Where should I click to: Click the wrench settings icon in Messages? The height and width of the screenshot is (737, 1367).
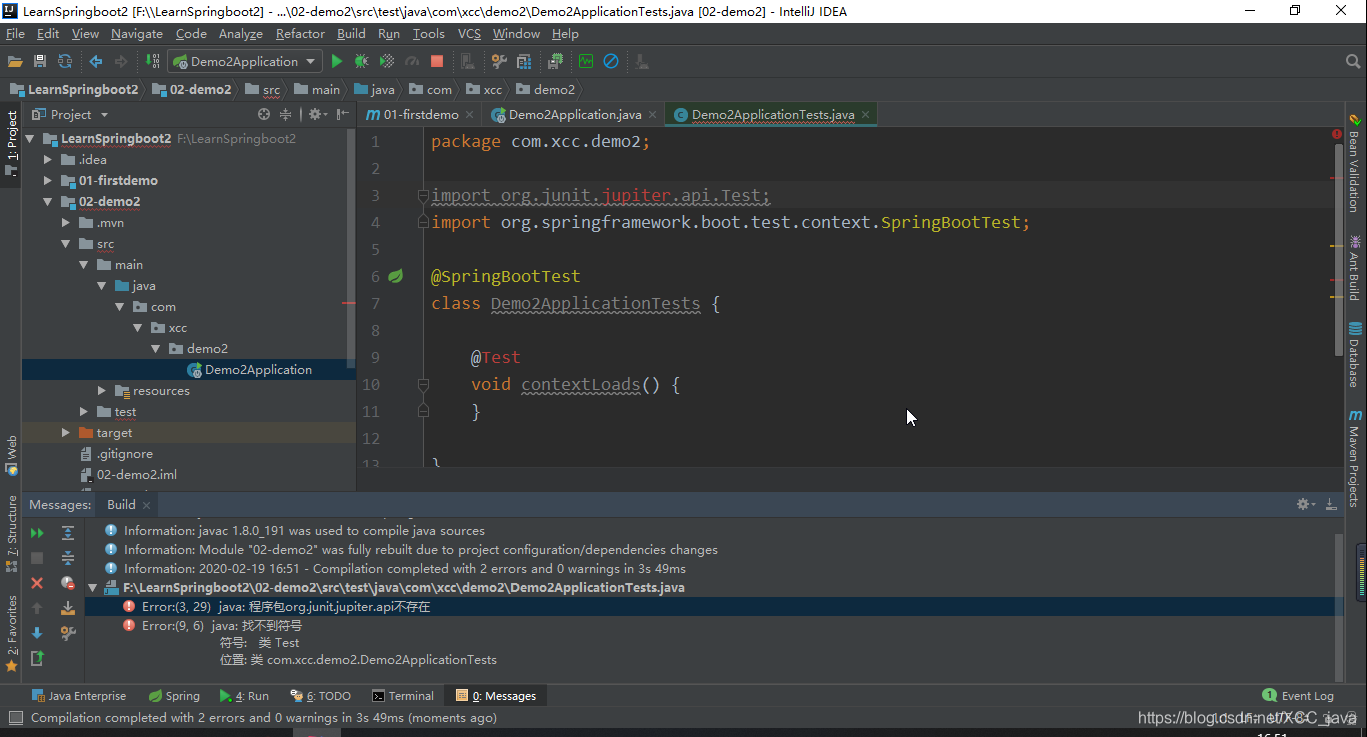coord(68,633)
